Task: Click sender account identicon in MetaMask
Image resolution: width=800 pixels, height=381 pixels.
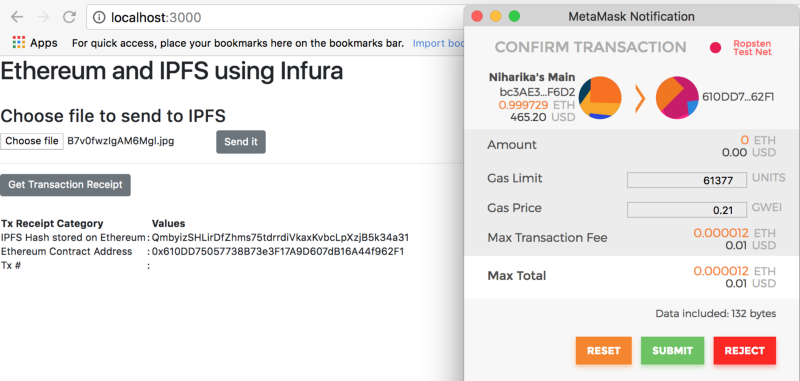Action: pos(600,98)
